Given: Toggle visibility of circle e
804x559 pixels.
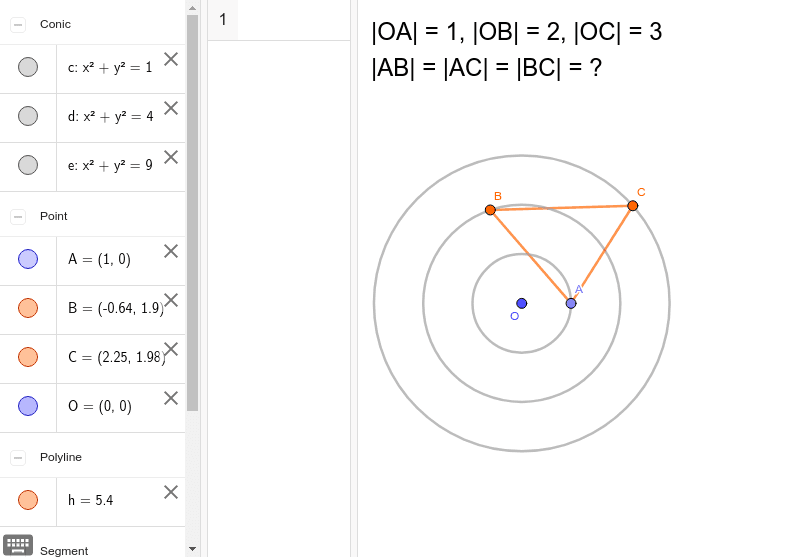Looking at the screenshot, I should (x=28, y=165).
